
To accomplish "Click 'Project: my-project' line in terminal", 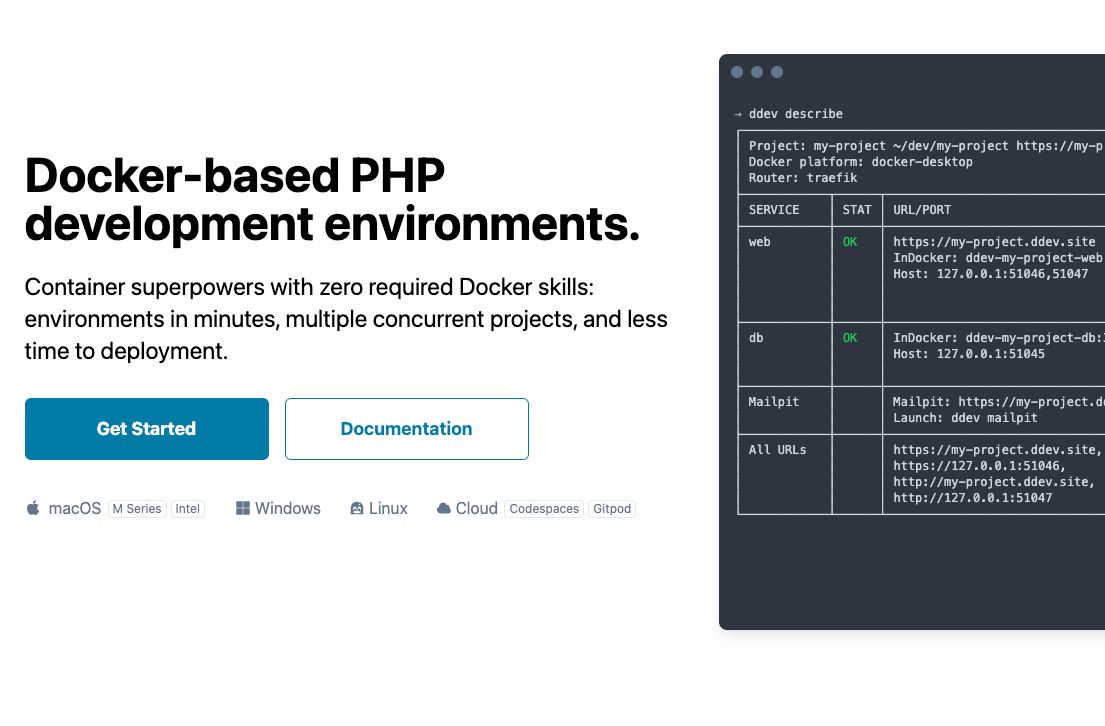I will click(927, 146).
